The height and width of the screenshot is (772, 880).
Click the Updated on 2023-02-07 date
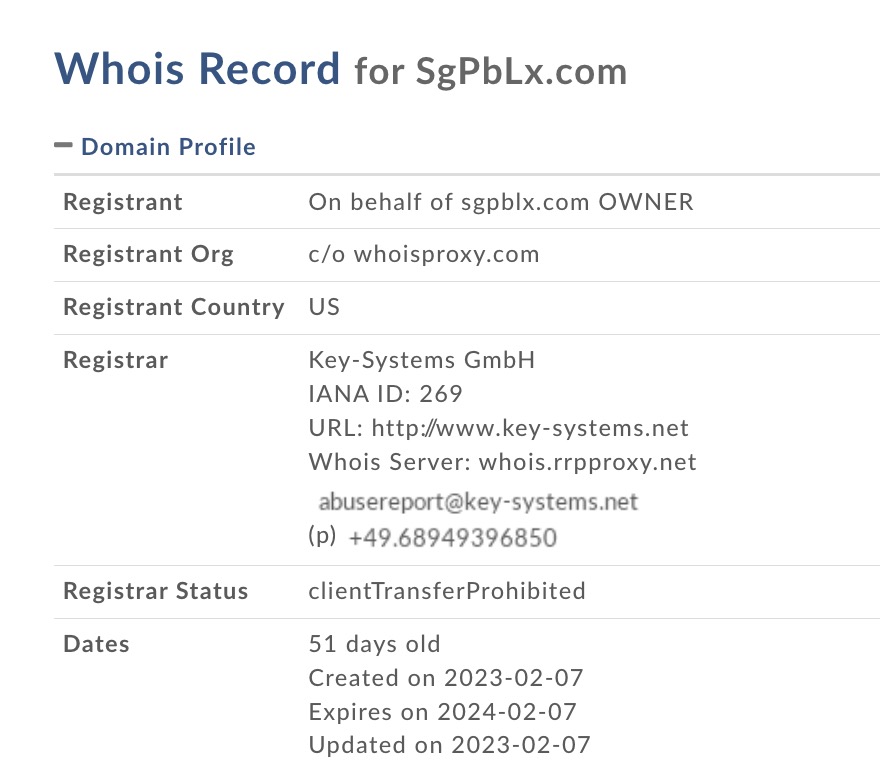(x=450, y=745)
